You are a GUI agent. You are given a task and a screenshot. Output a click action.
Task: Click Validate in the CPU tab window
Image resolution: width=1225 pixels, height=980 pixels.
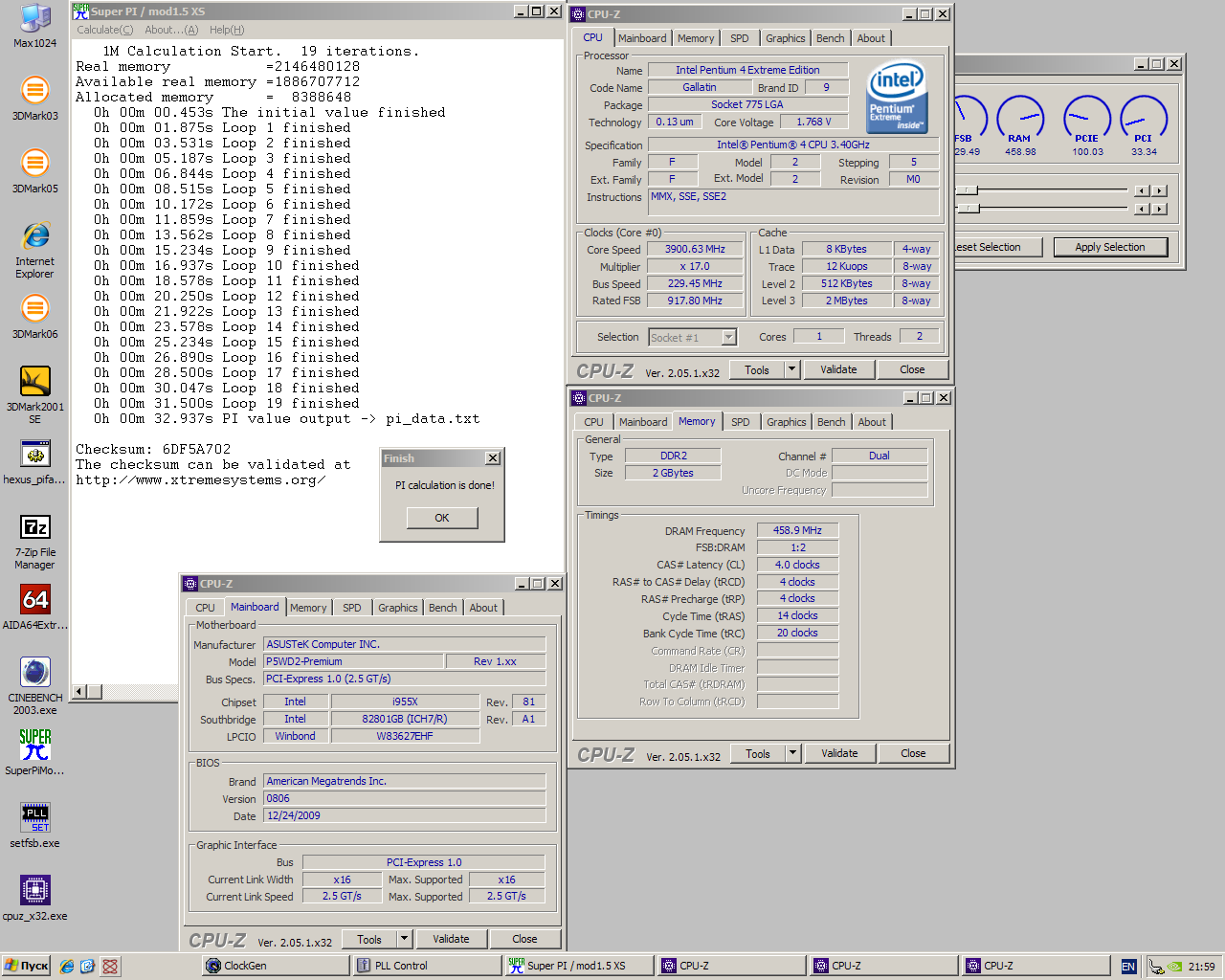(839, 369)
